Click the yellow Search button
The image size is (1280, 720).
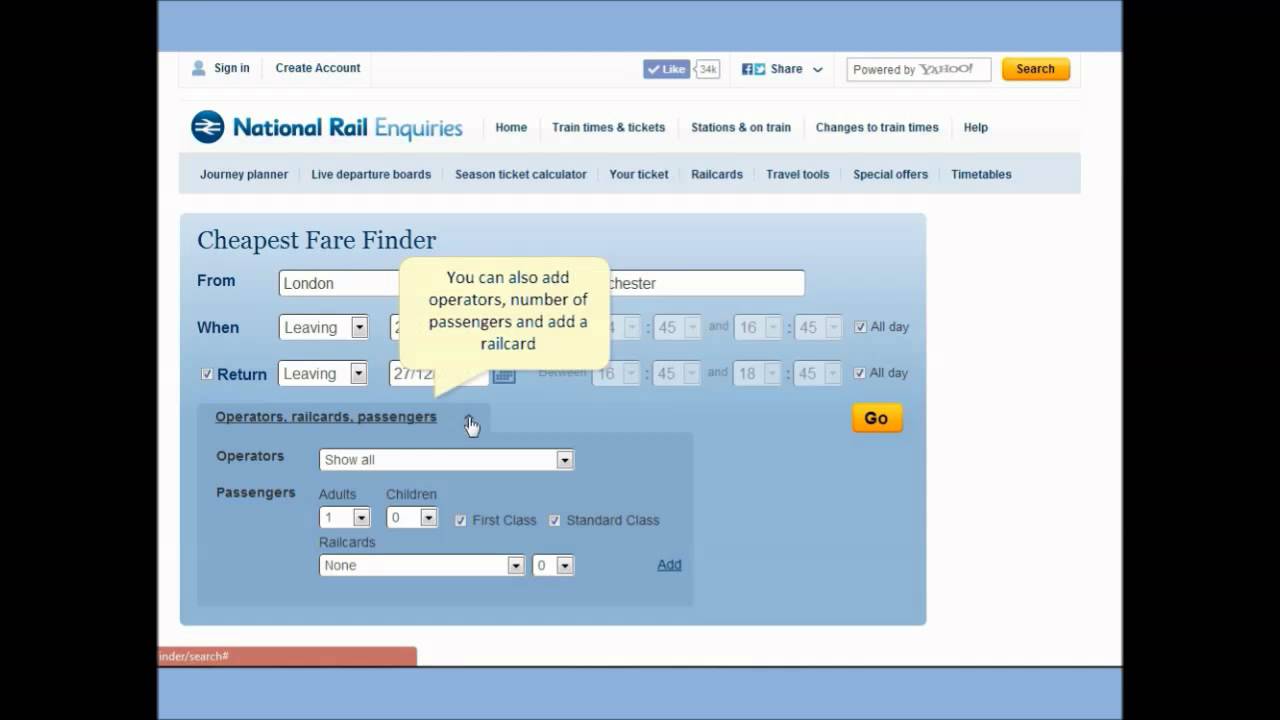coord(1036,69)
